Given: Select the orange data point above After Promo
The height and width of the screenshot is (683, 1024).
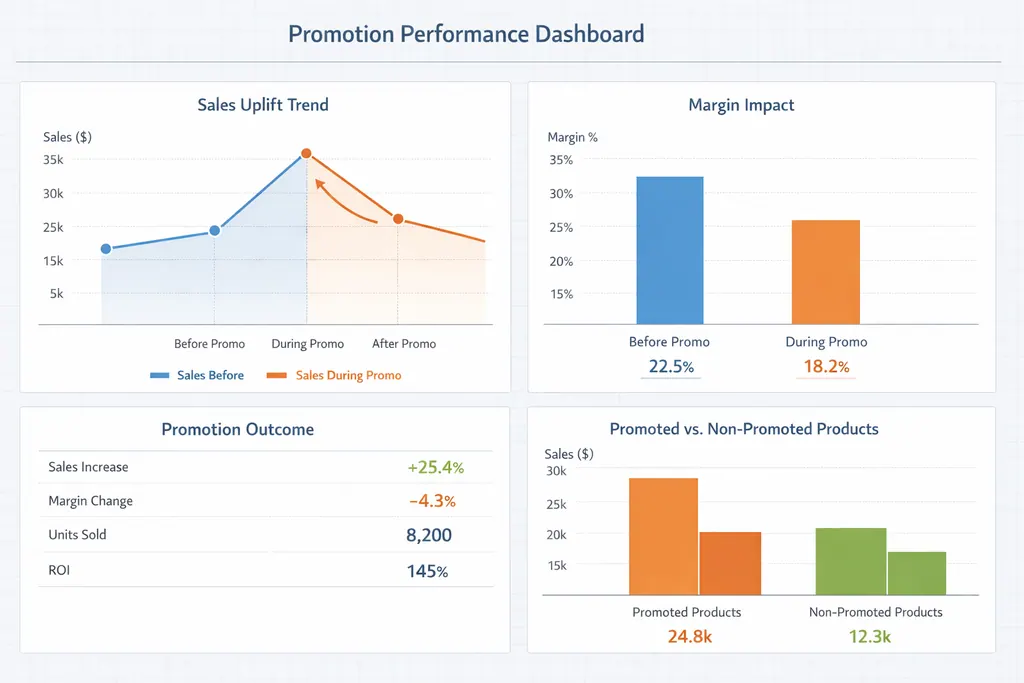Looking at the screenshot, I should (x=398, y=219).
